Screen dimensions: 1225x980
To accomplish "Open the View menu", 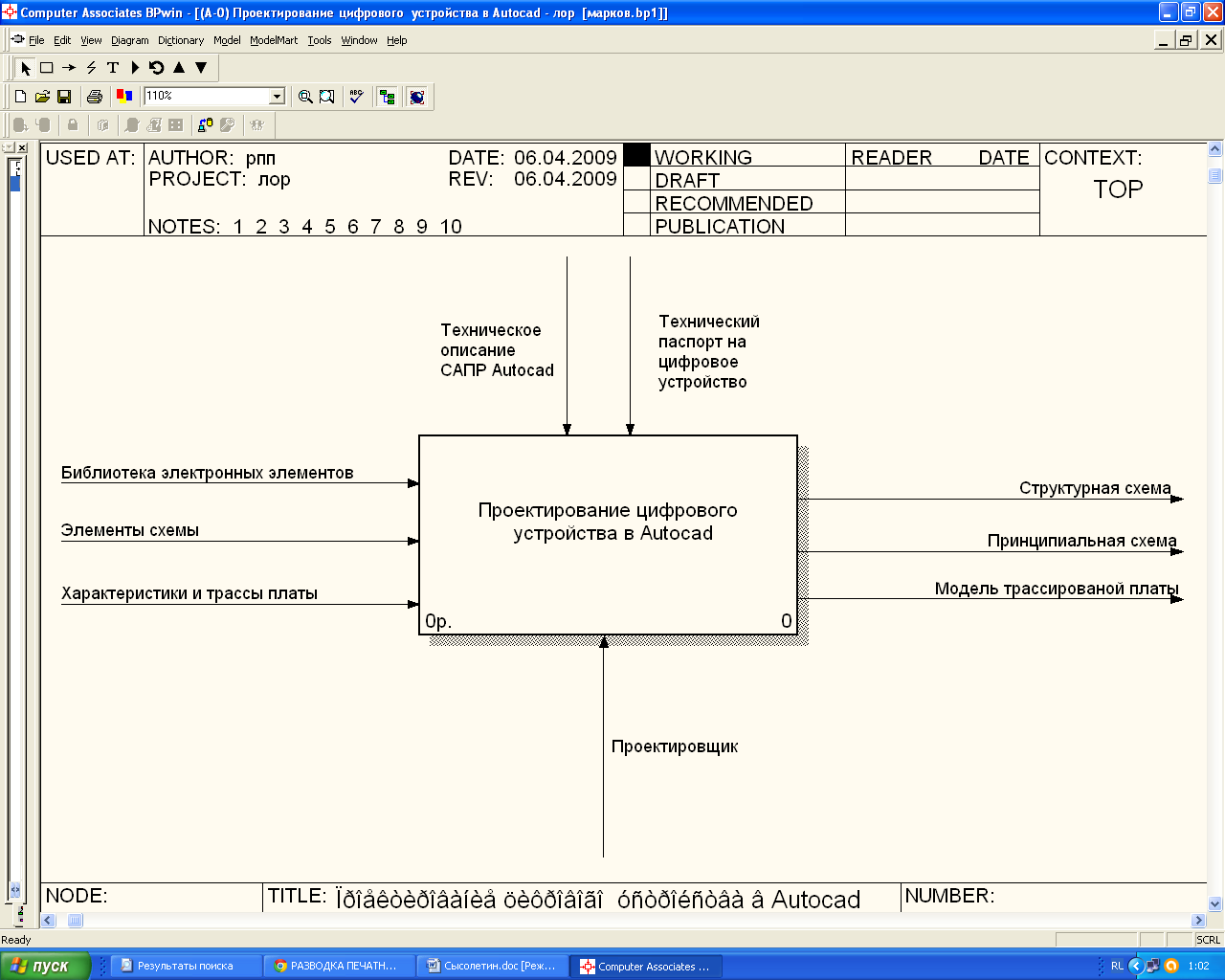I will coord(91,40).
